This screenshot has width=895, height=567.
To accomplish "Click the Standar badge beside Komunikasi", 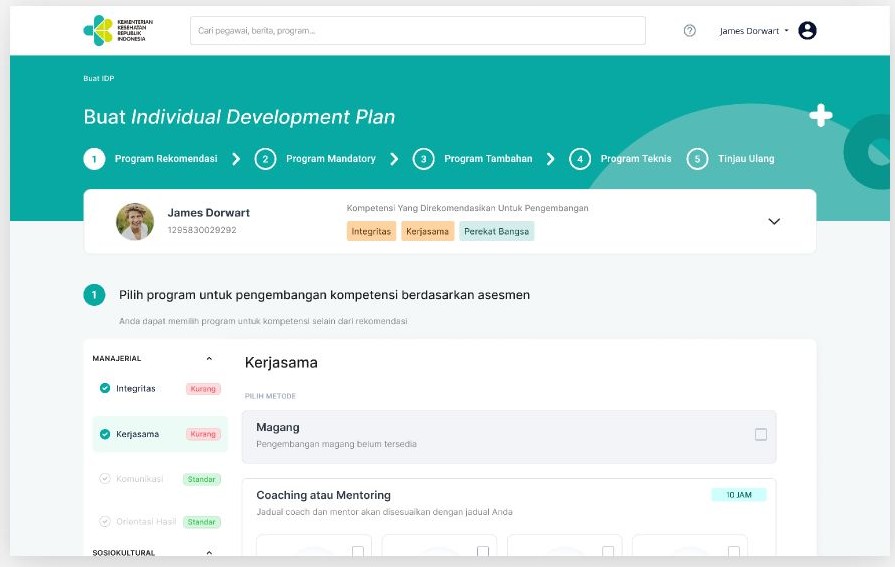I will point(201,479).
